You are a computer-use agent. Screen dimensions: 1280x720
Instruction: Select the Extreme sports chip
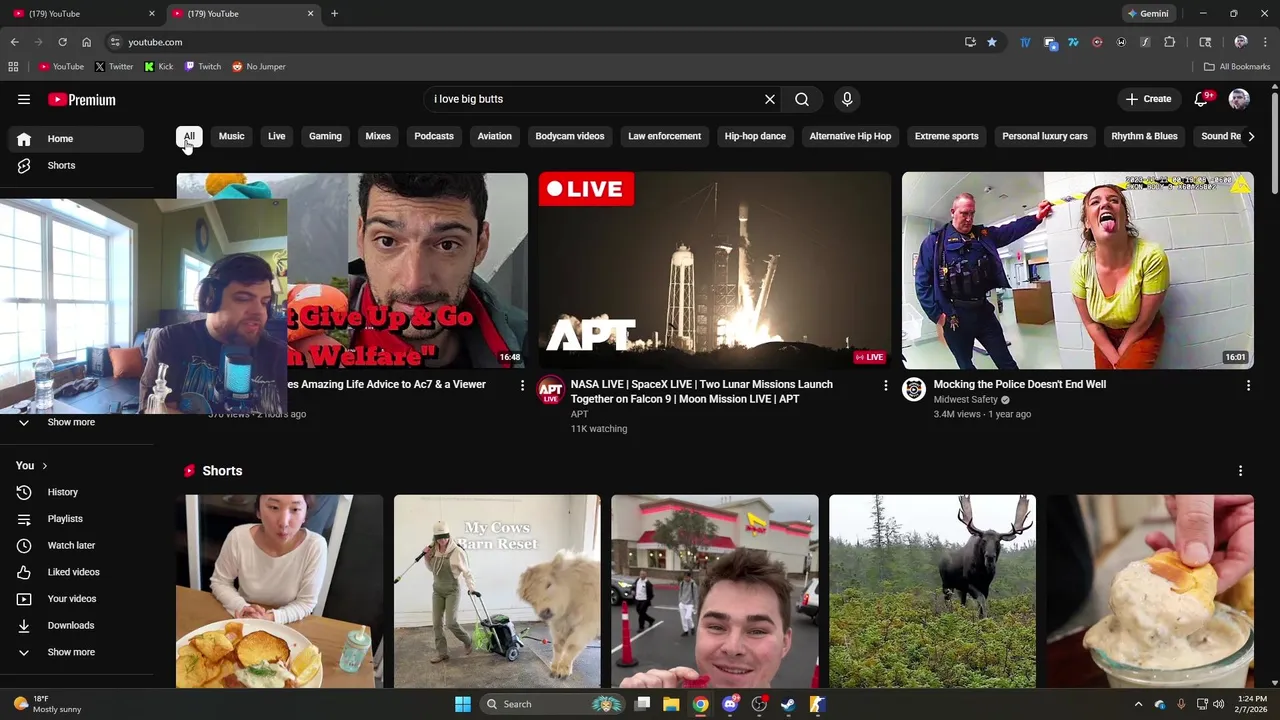(946, 136)
